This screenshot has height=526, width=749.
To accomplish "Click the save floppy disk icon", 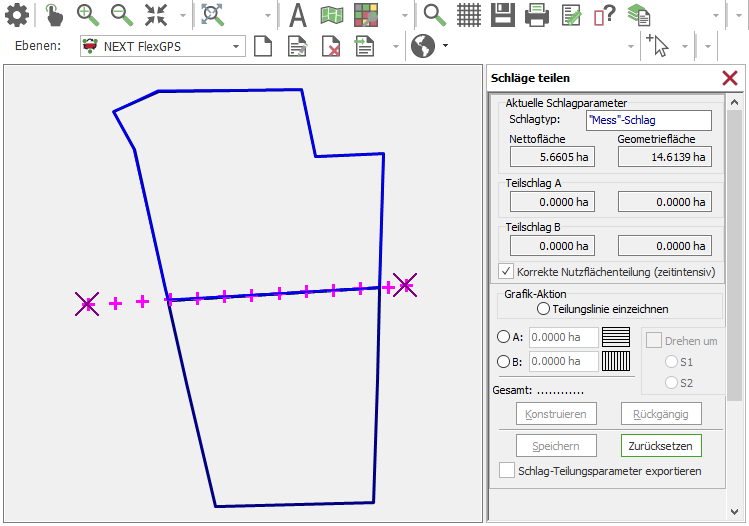I will click(x=502, y=15).
